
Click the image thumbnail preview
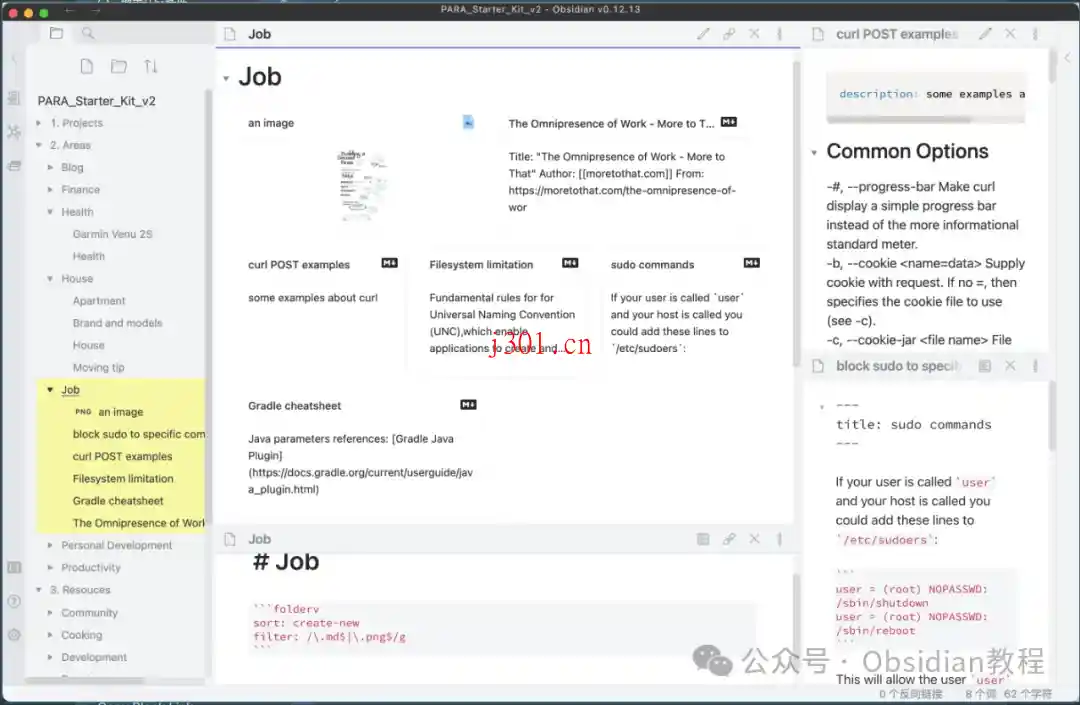click(x=362, y=185)
